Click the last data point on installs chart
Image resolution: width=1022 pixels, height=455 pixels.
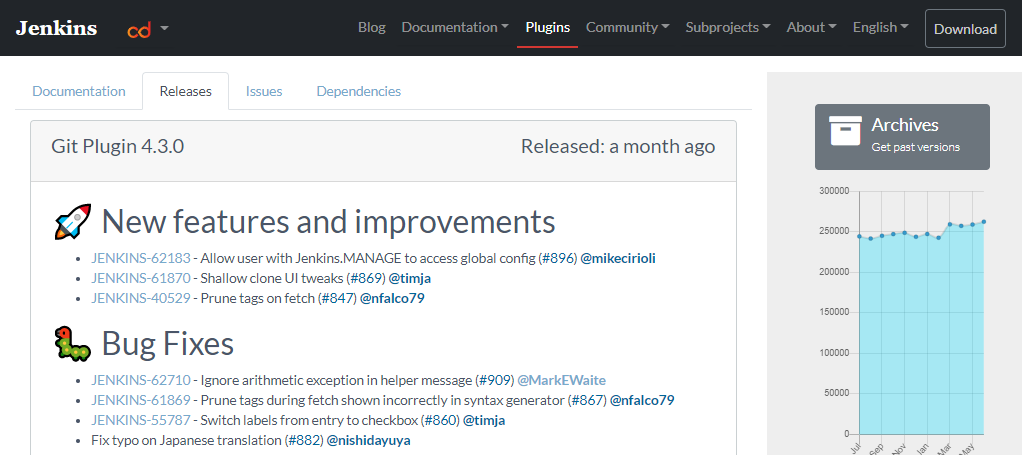(x=984, y=222)
